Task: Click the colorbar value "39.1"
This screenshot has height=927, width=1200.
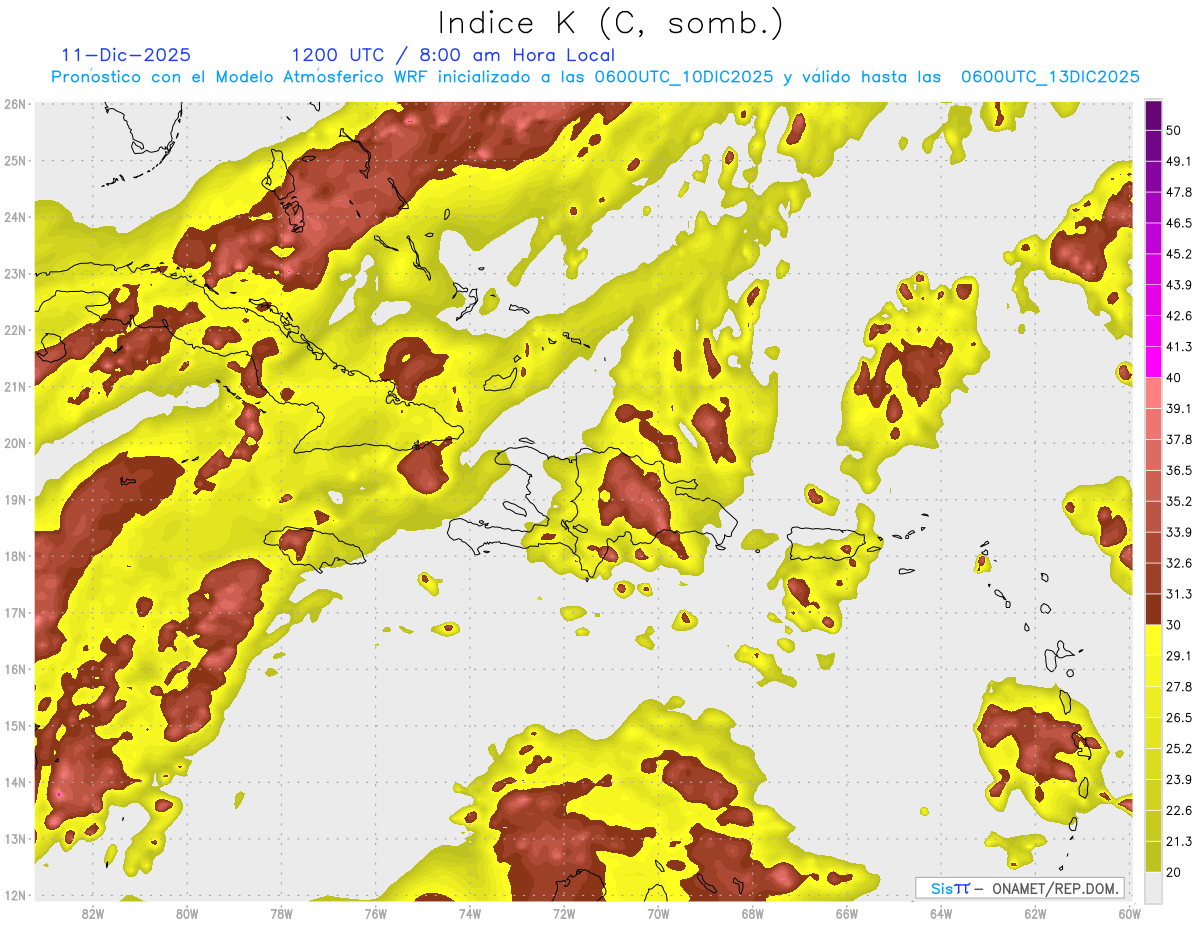Action: 1179,408
